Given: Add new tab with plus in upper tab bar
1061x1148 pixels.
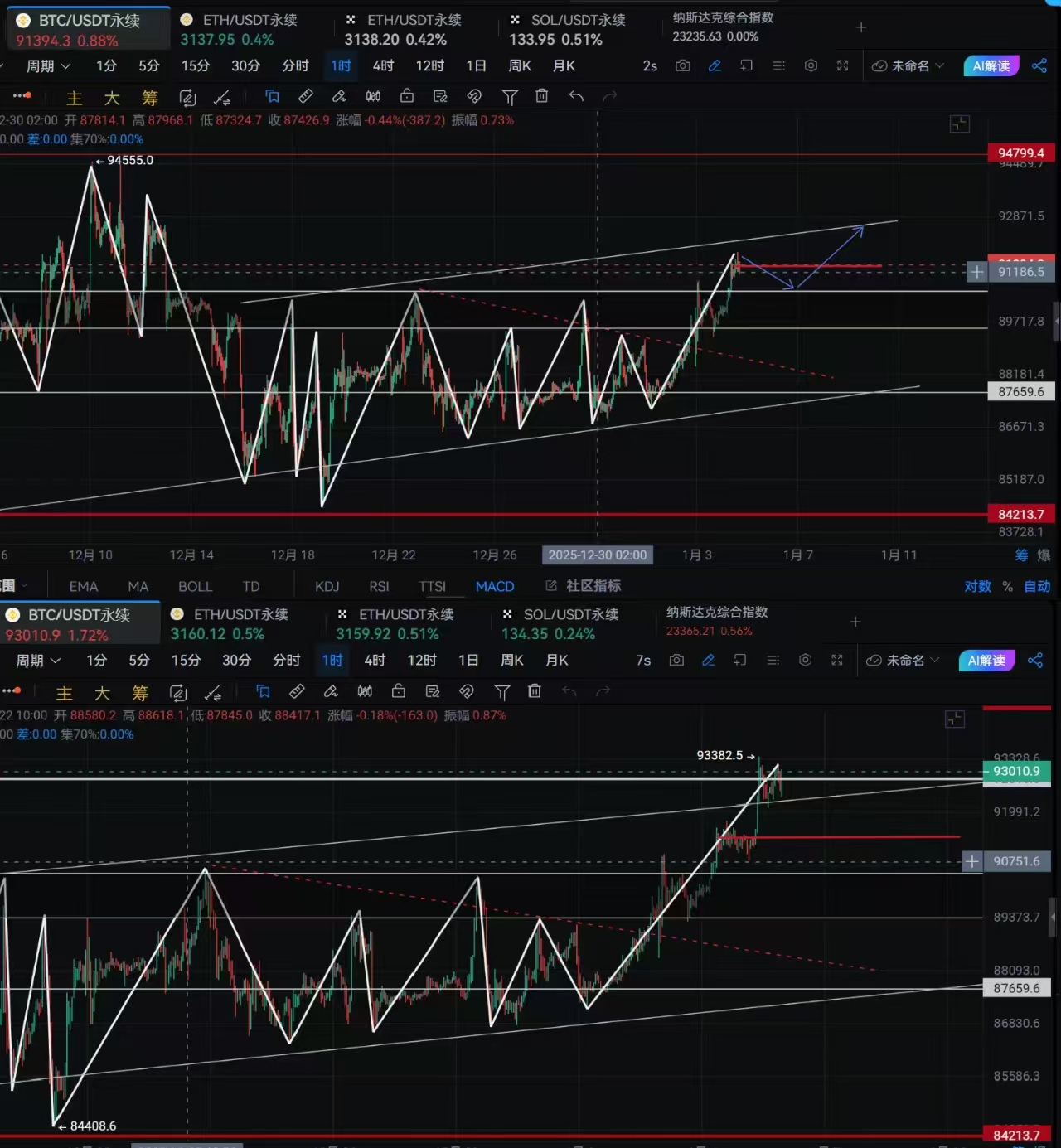Looking at the screenshot, I should (x=861, y=27).
